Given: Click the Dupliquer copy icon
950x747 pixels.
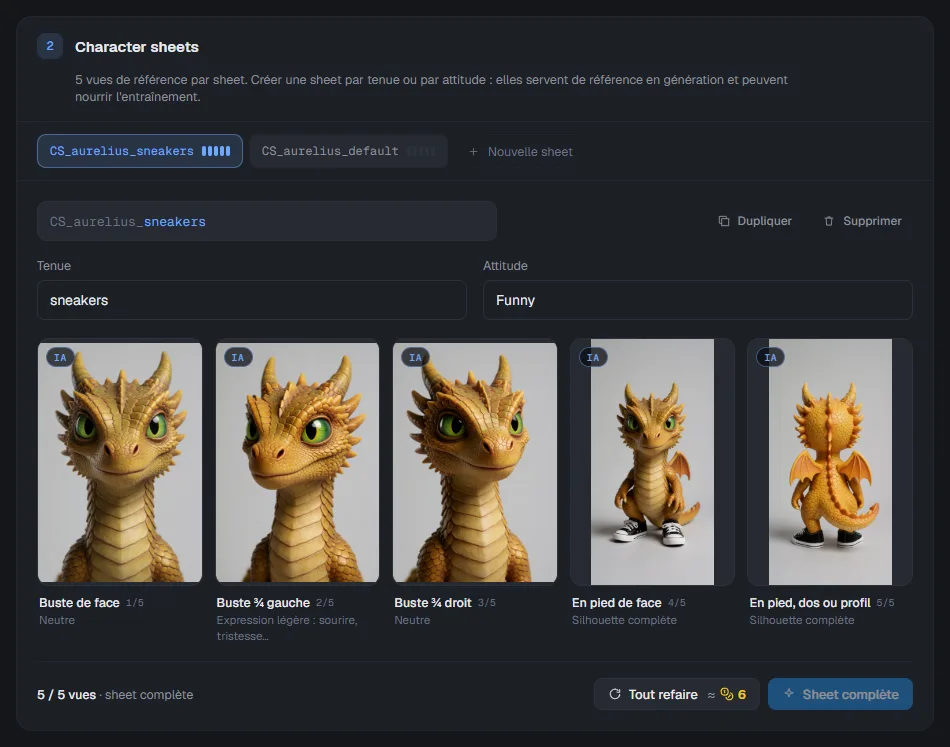Looking at the screenshot, I should click(x=723, y=221).
